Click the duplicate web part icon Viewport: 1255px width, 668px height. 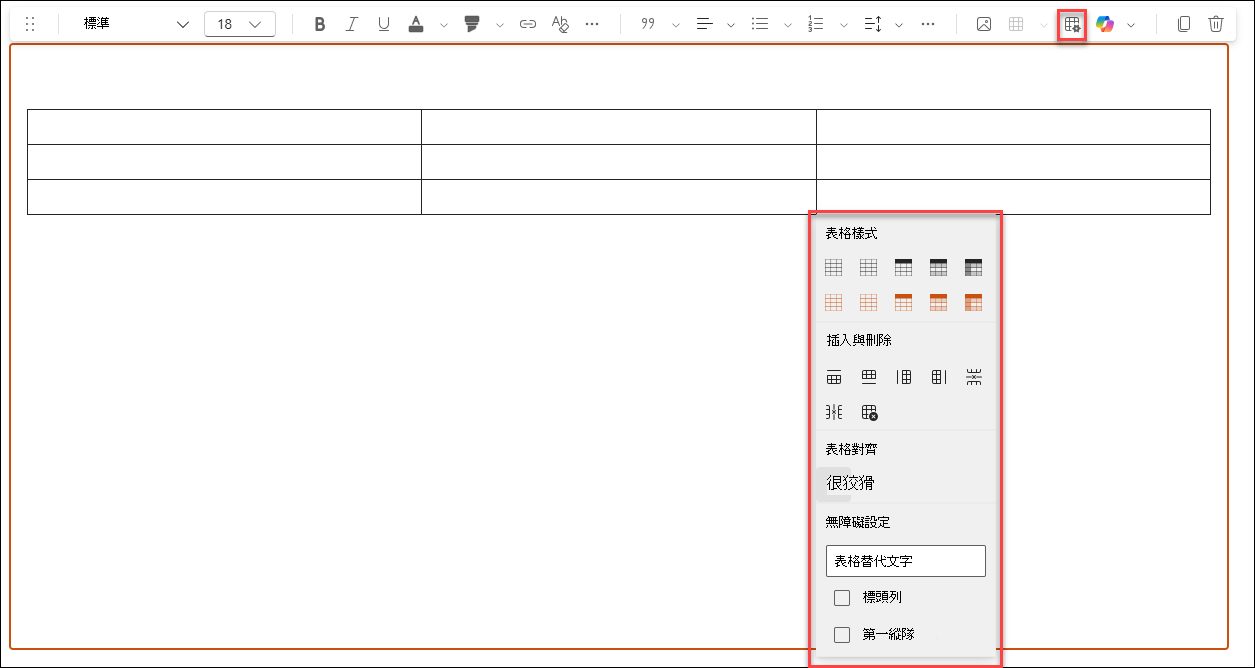click(1184, 25)
